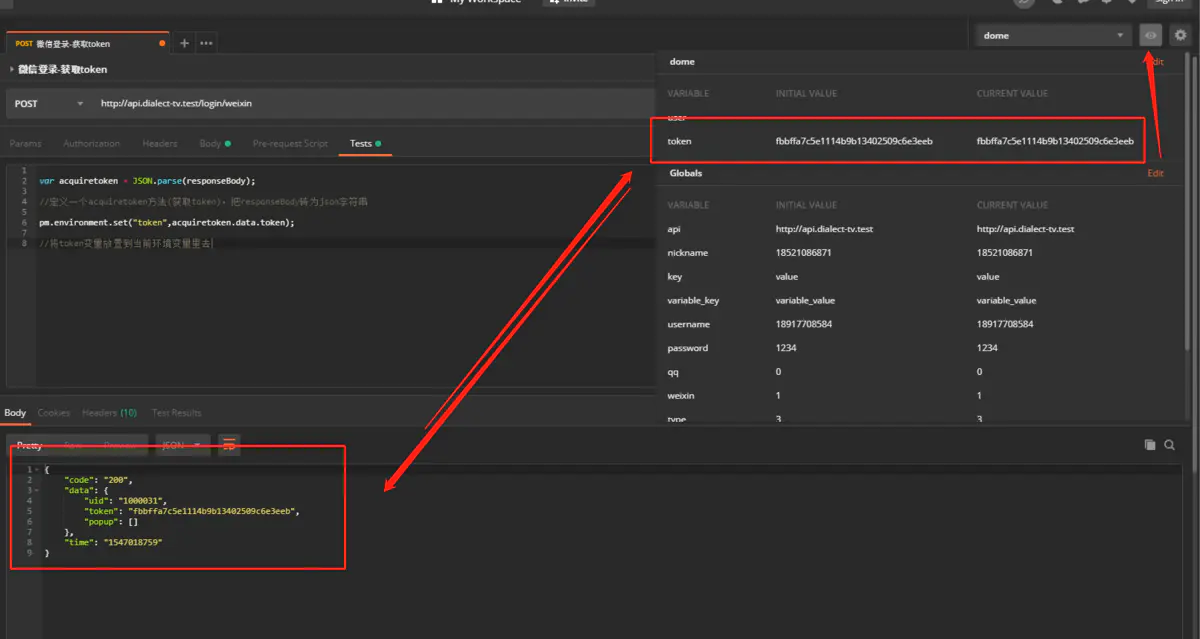This screenshot has height=639, width=1200.
Task: Click the token current value fbbffa7c5e…
Action: pyautogui.click(x=1055, y=141)
